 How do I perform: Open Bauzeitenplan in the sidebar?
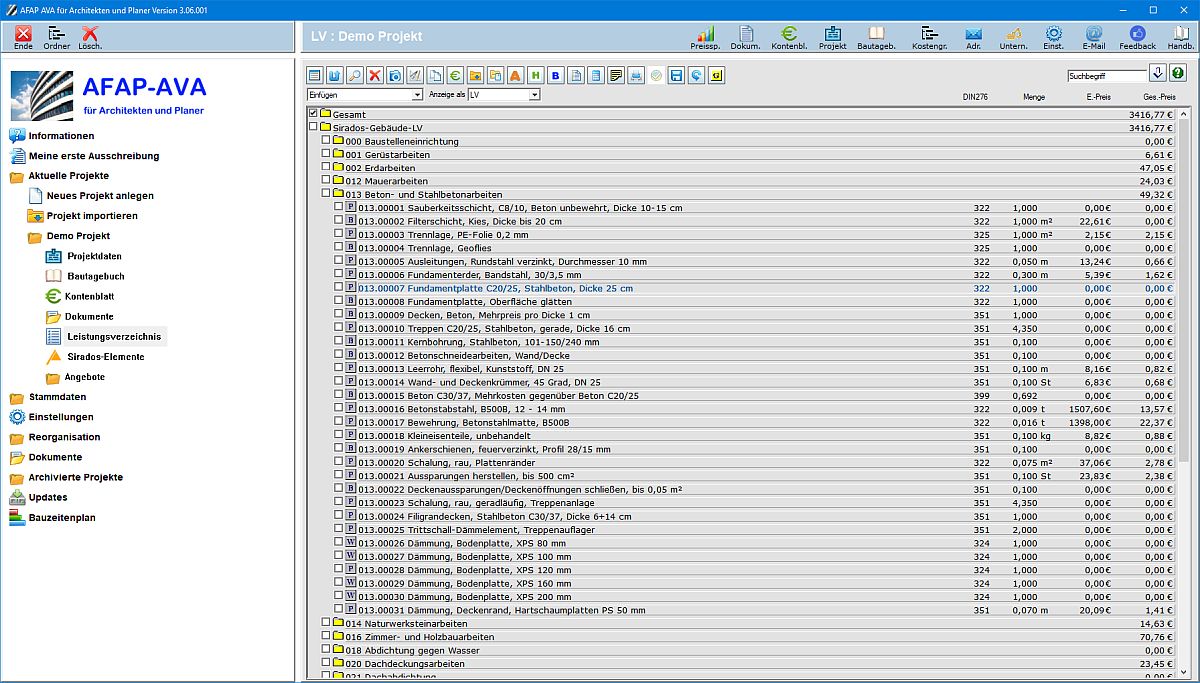pyautogui.click(x=53, y=517)
